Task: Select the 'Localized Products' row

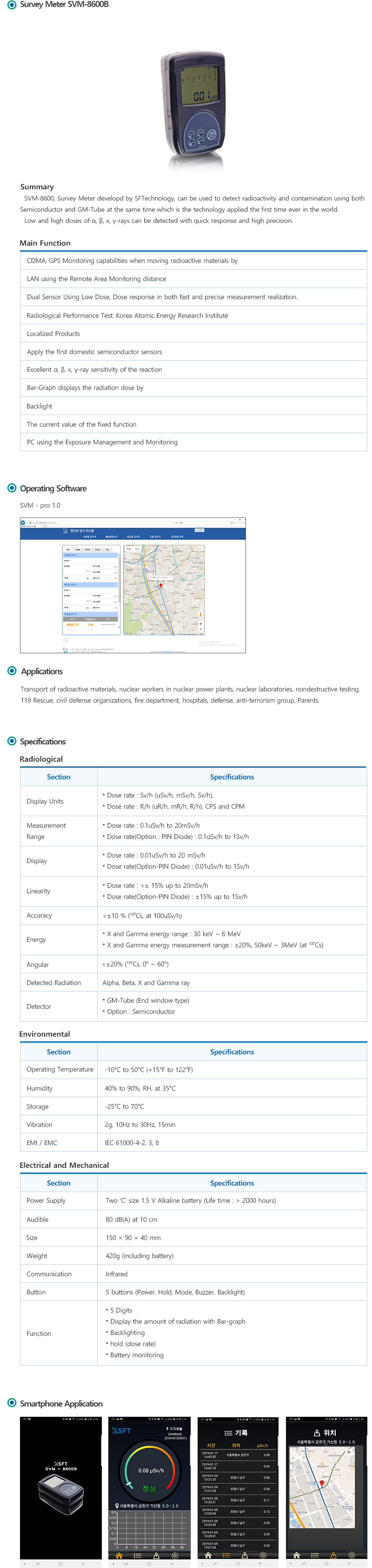Action: (193, 334)
